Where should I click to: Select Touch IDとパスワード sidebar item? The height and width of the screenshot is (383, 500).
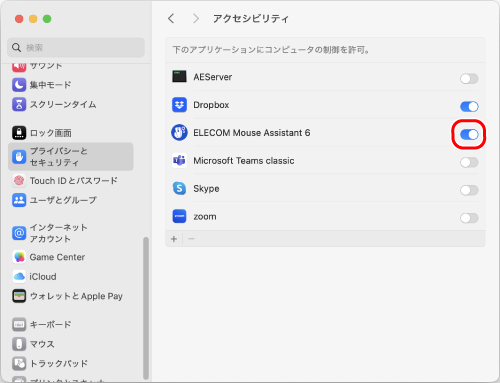pos(71,180)
